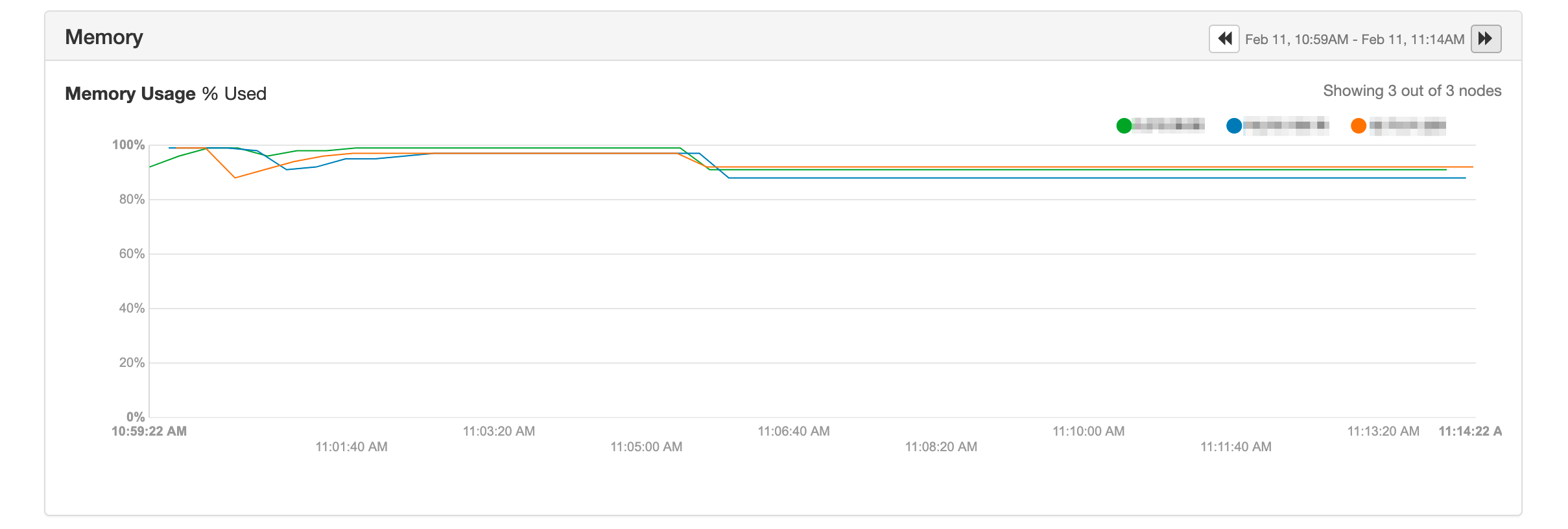Click the blurred blue node legend label
1568x529 pixels.
[1286, 126]
